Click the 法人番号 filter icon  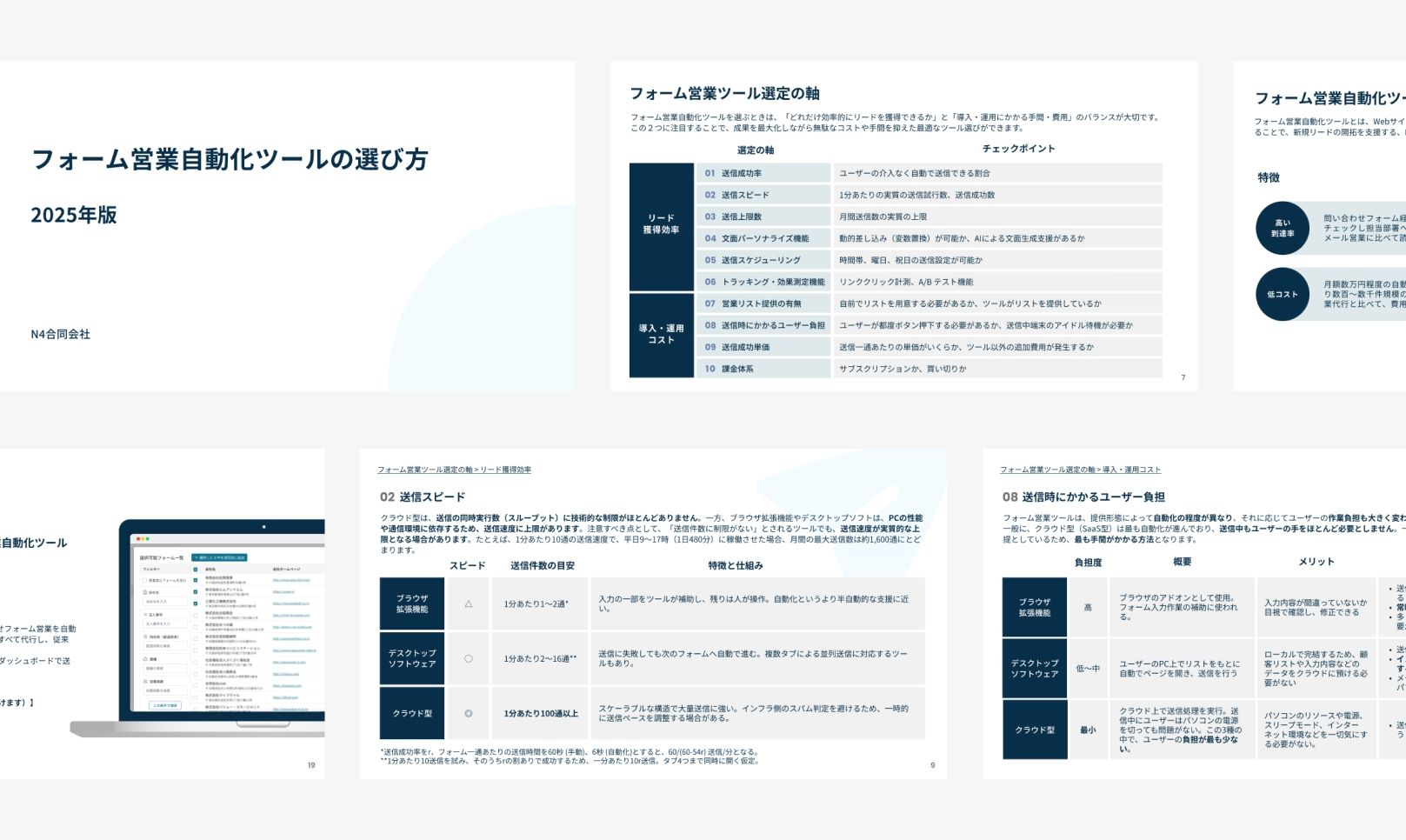point(145,614)
